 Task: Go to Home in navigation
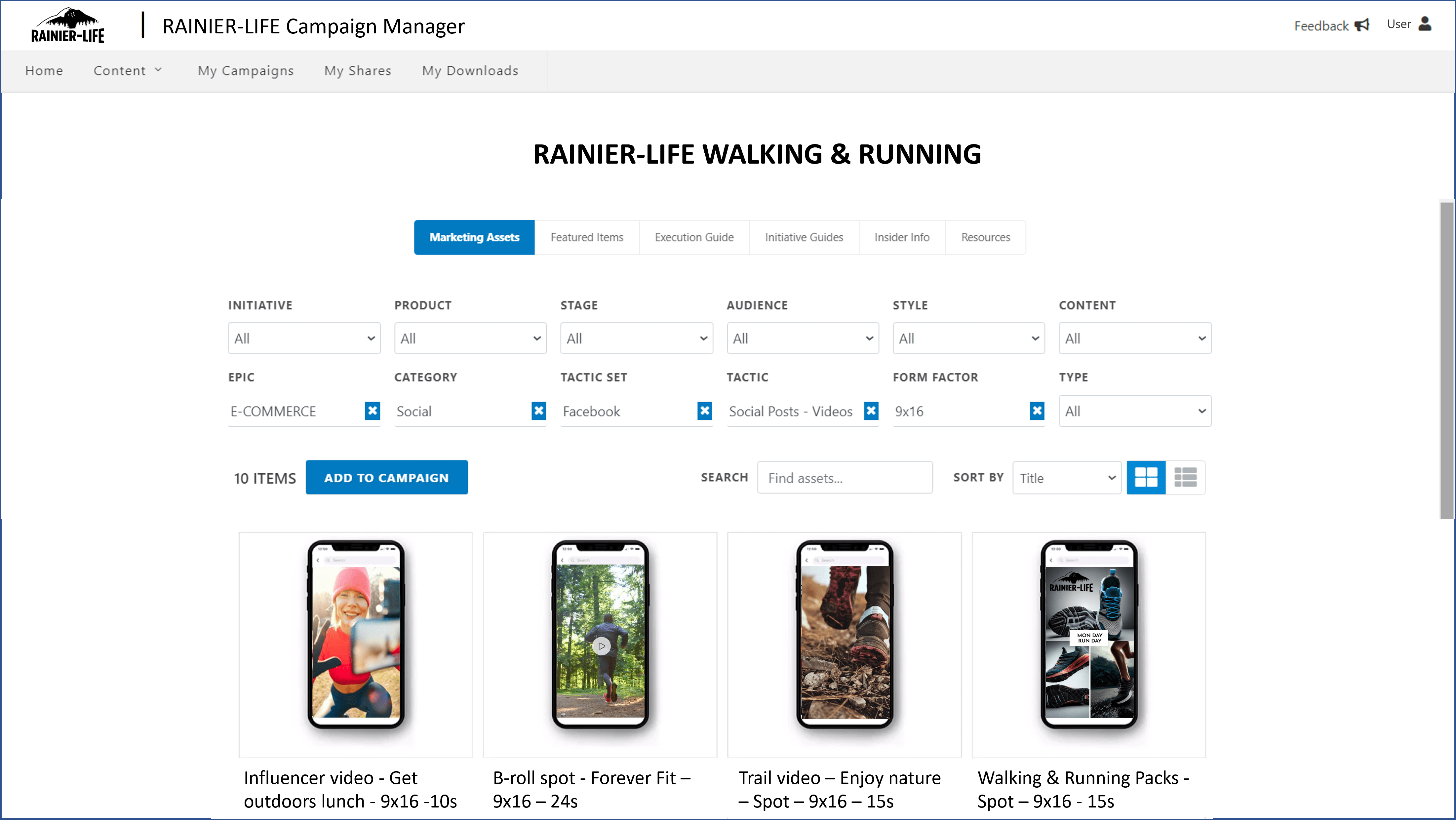[44, 71]
